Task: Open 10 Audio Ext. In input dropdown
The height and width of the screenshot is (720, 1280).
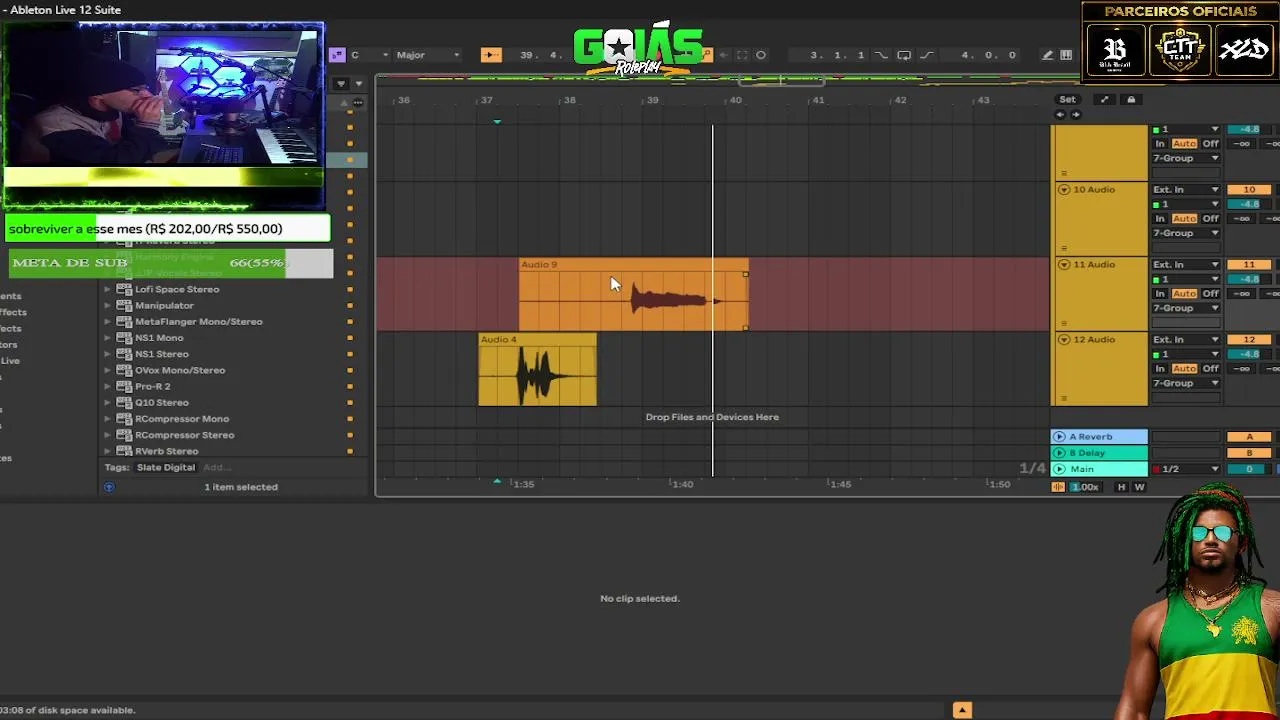Action: [x=1186, y=190]
